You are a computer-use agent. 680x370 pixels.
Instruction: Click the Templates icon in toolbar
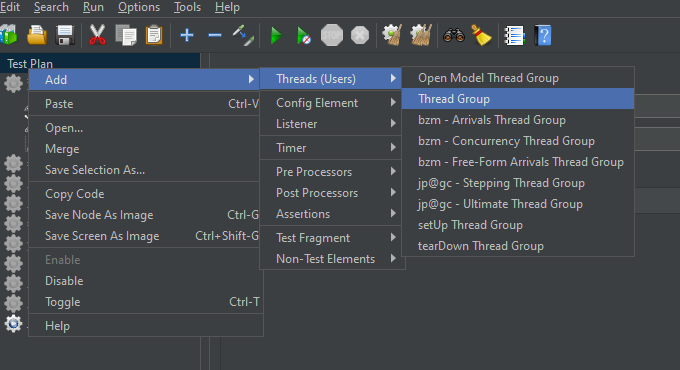(x=8, y=35)
